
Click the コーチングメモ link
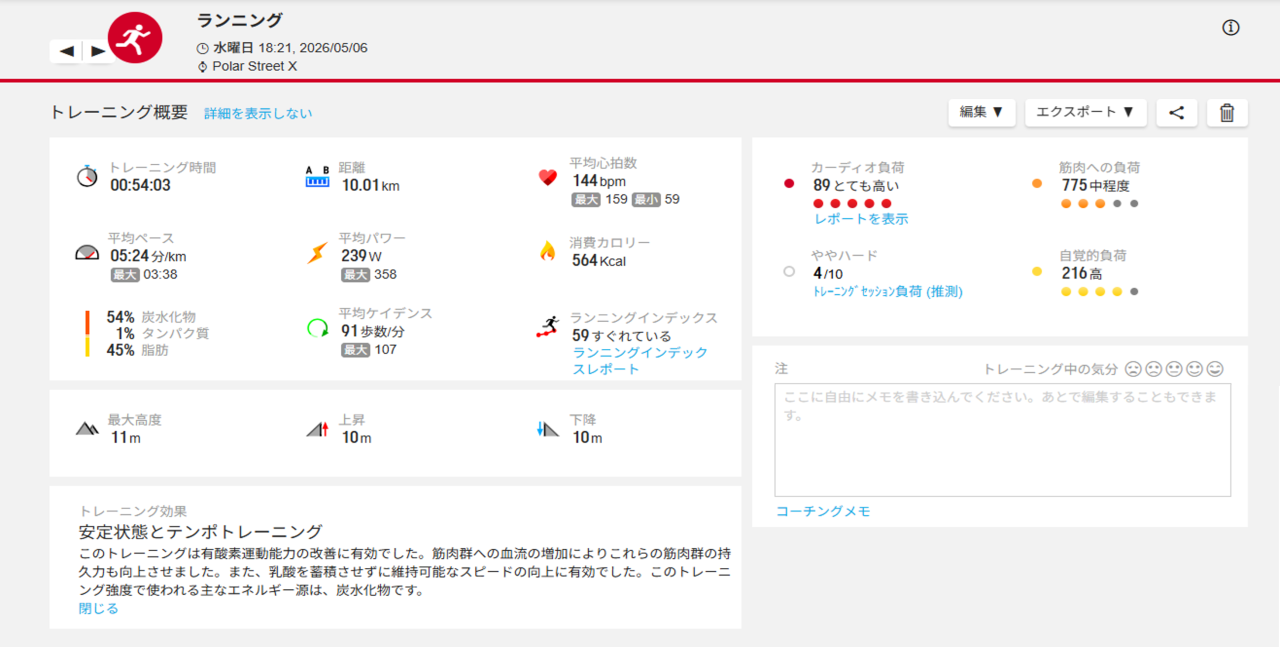823,511
